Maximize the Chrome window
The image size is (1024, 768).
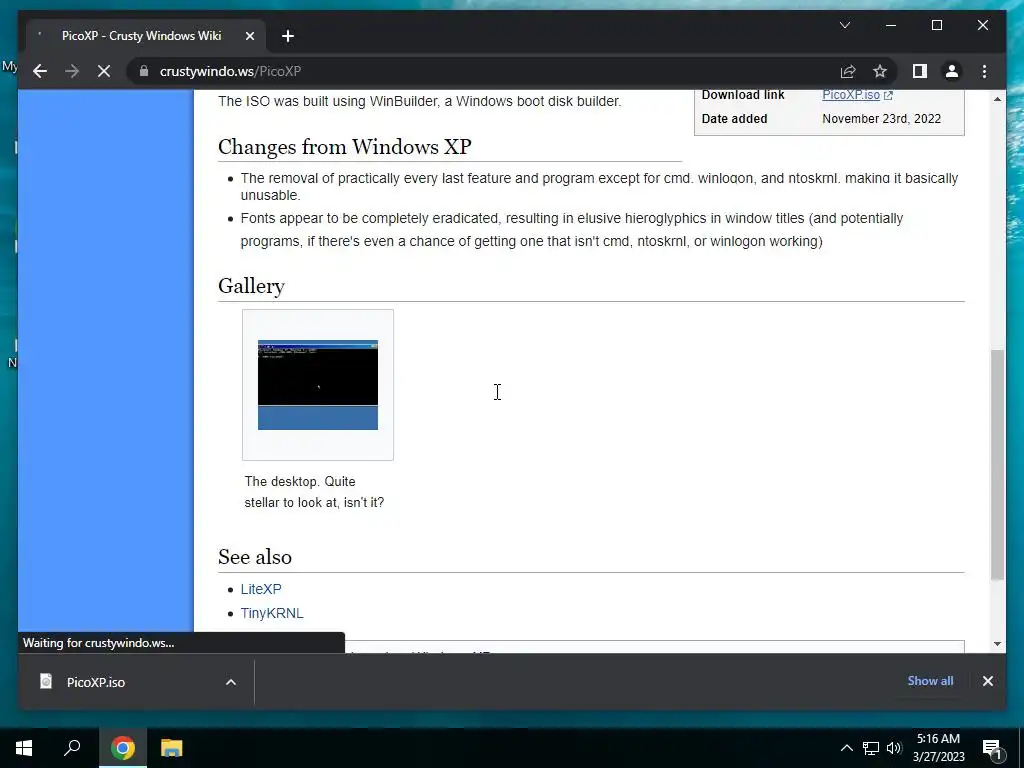[x=936, y=25]
